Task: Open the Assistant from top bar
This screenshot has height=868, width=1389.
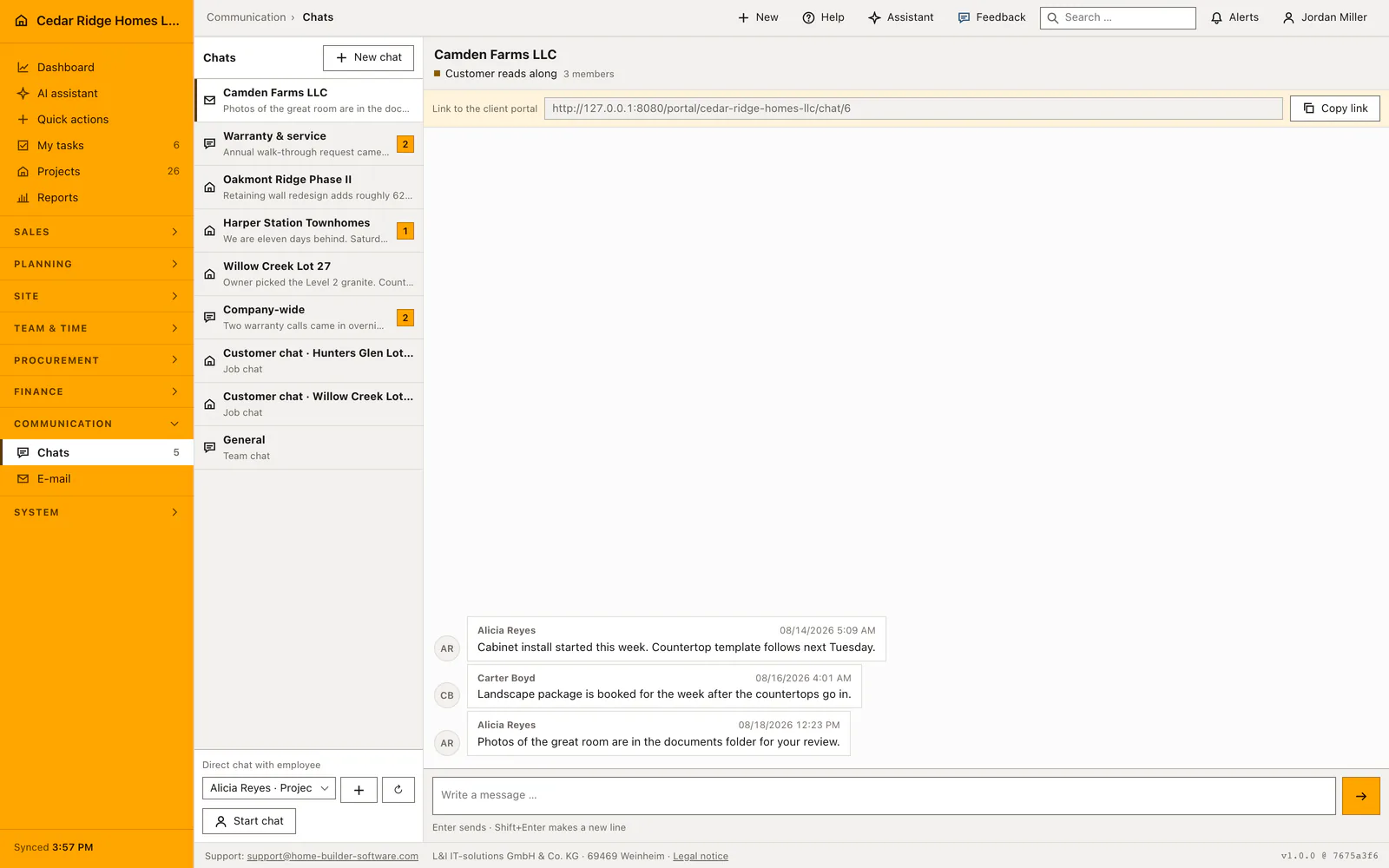Action: coord(901,17)
